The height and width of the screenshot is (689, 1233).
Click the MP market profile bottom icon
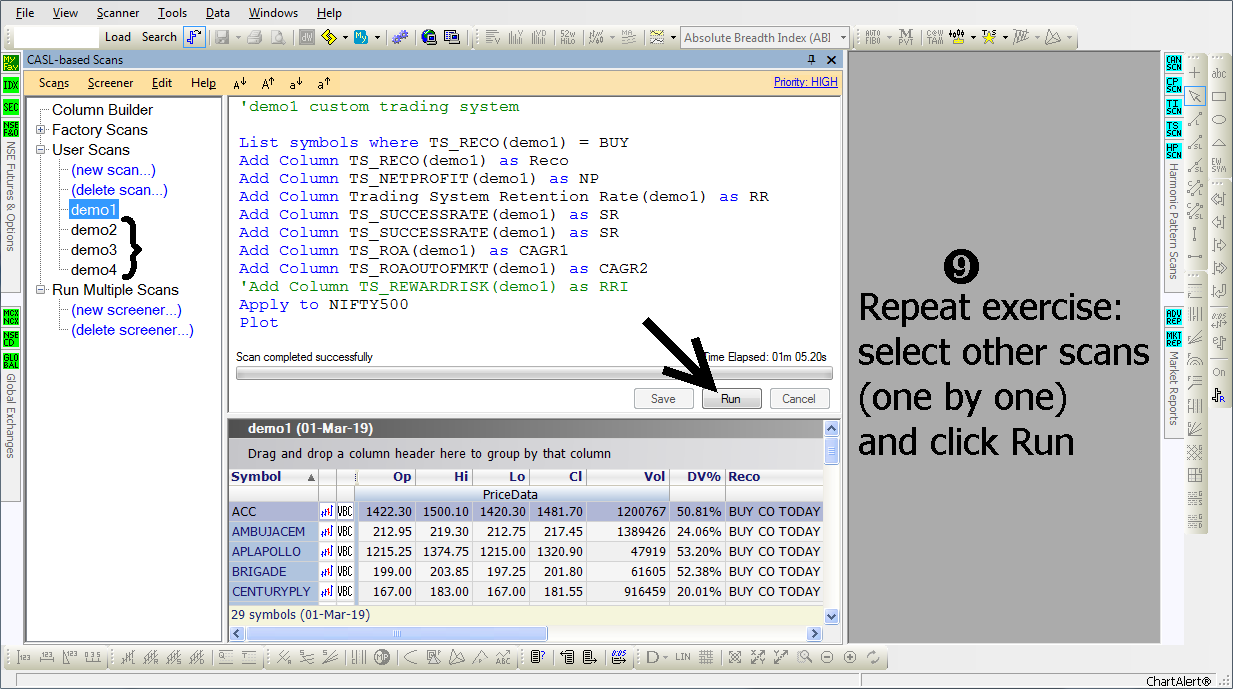pos(382,657)
